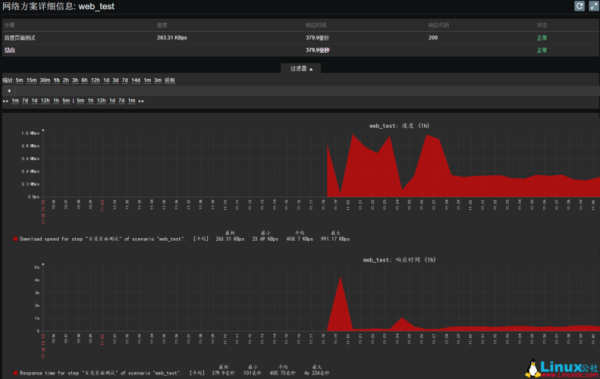Click the page title 网络方案详细信息: web_test
This screenshot has width=600, height=379.
pyautogui.click(x=58, y=7)
